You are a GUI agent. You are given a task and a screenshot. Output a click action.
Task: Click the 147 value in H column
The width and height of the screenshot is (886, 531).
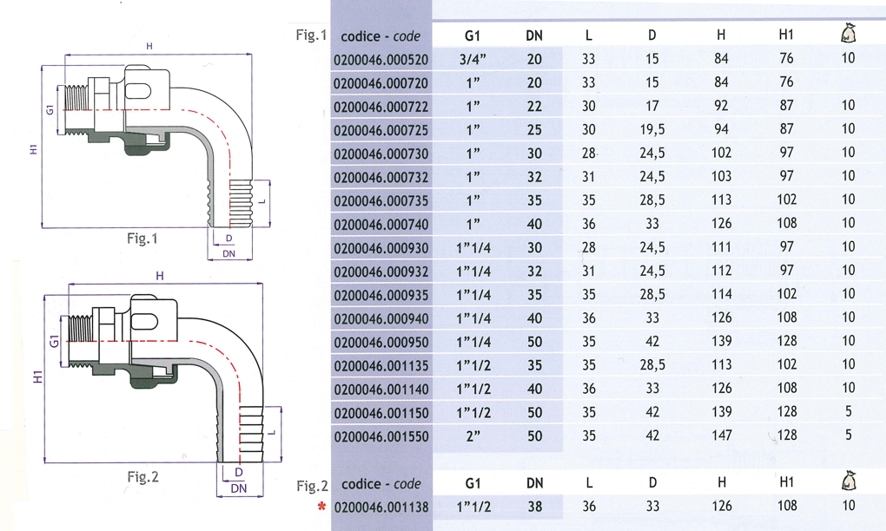[721, 435]
